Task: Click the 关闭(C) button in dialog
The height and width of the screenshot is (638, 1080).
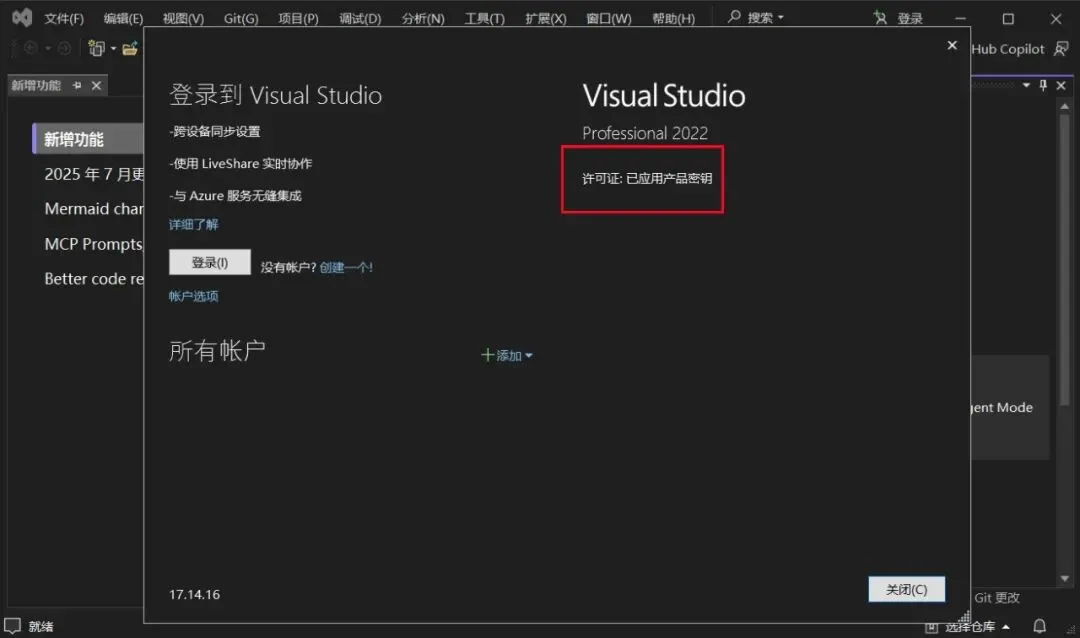Action: point(906,590)
